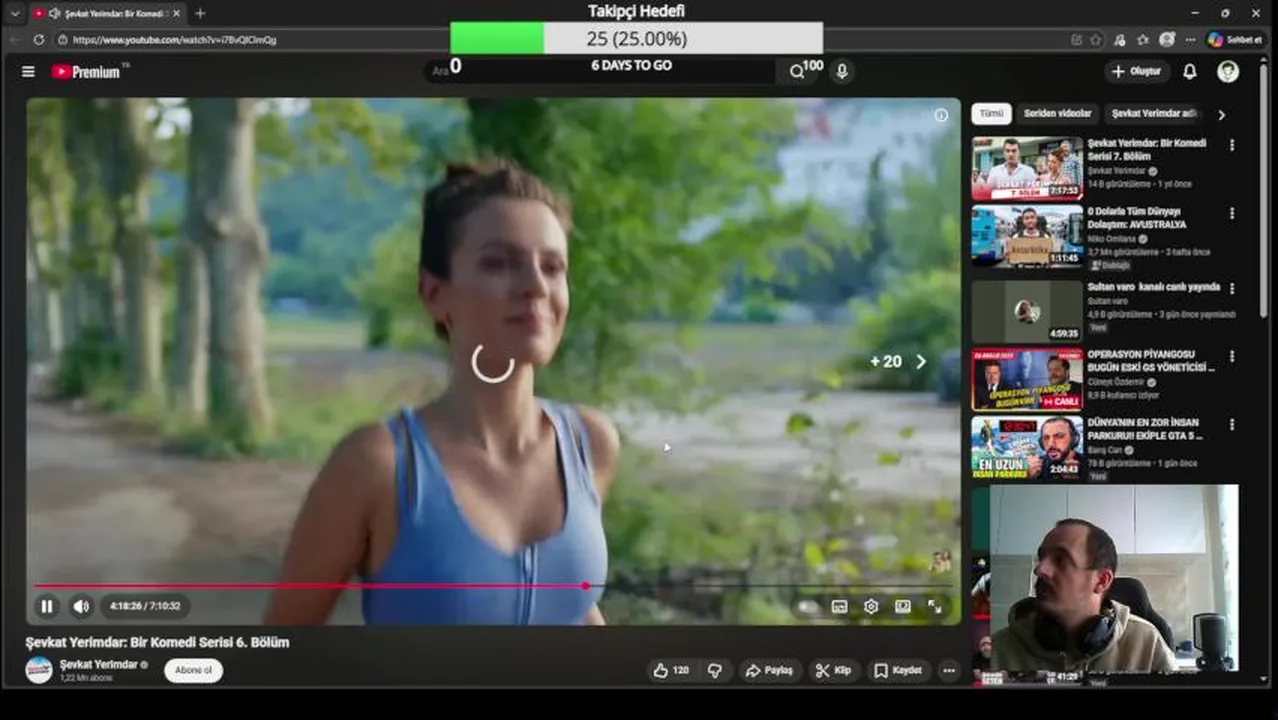Subscribe using the Abone ol button
The height and width of the screenshot is (720, 1278).
click(x=193, y=670)
